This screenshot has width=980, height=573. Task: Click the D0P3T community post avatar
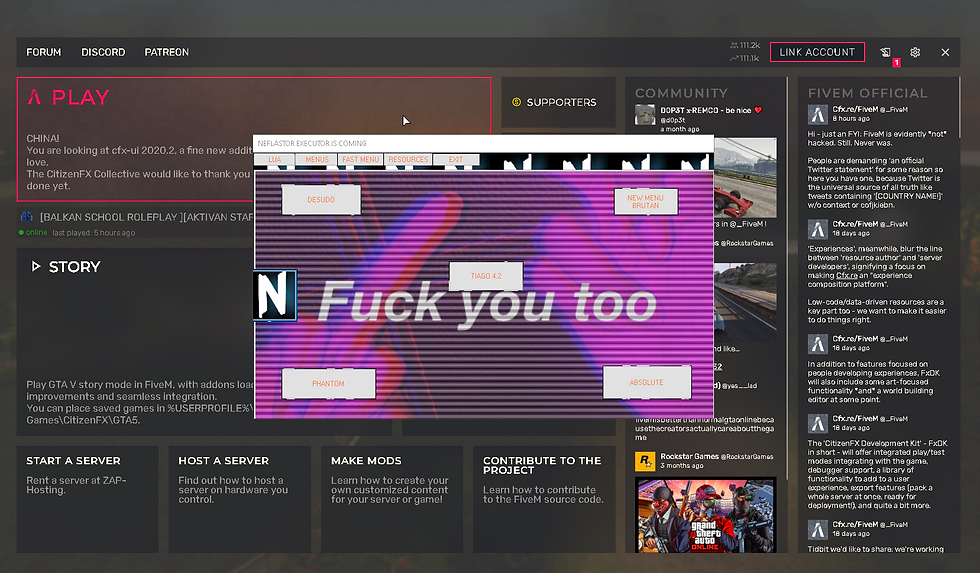(x=645, y=115)
